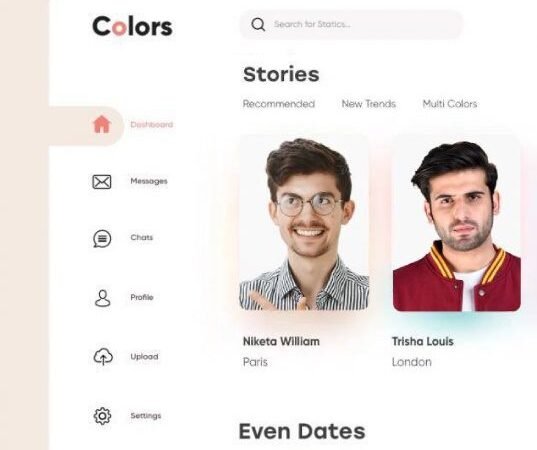Click the Even Dates heading
This screenshot has width=537, height=450.
click(x=302, y=431)
